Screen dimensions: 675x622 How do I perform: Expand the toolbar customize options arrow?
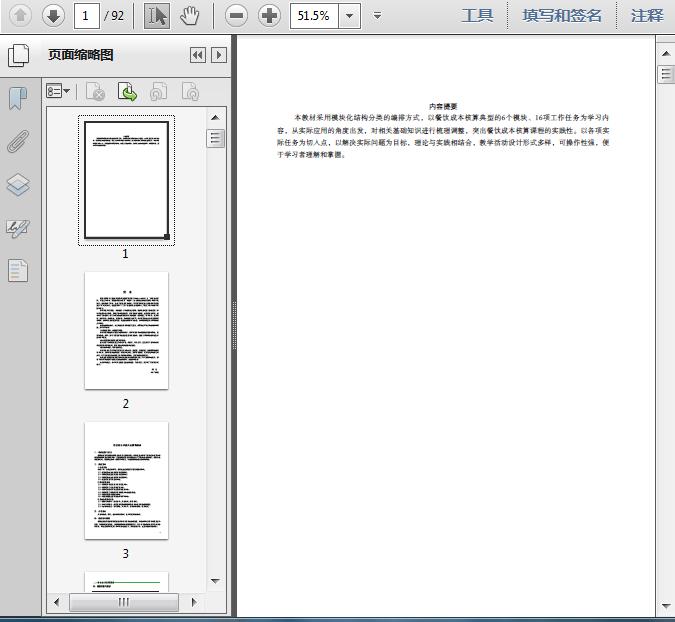(377, 16)
